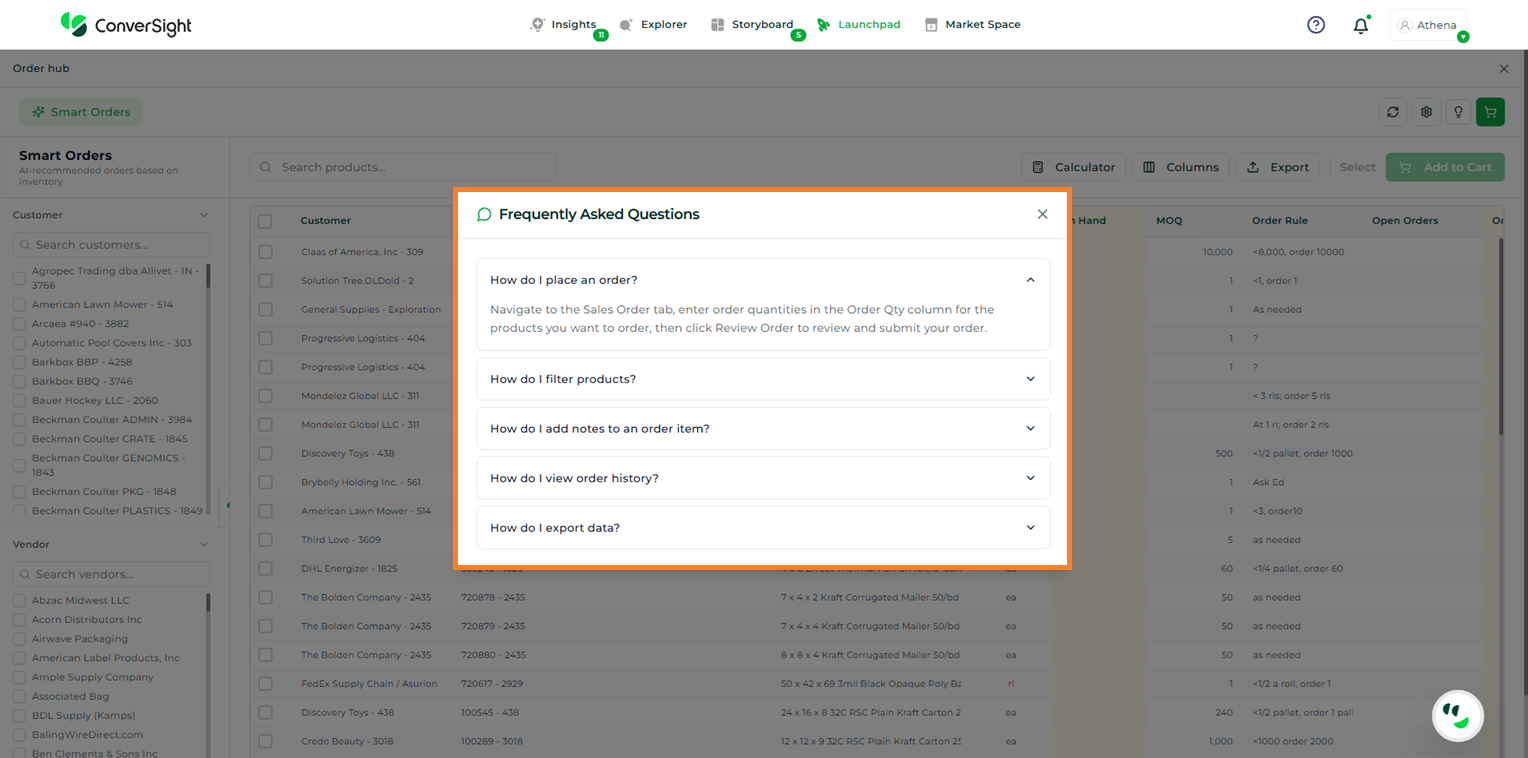Image resolution: width=1528 pixels, height=758 pixels.
Task: Click the help question mark icon
Action: tap(1316, 25)
